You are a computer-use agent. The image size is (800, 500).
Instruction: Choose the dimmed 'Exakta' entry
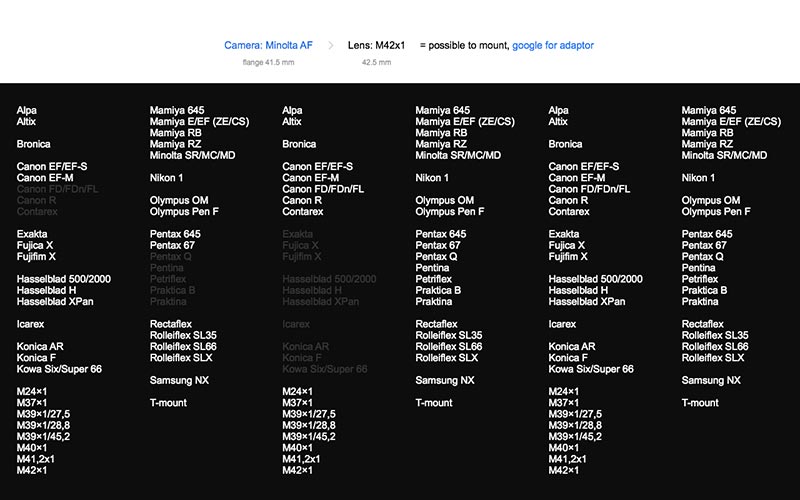pos(297,234)
